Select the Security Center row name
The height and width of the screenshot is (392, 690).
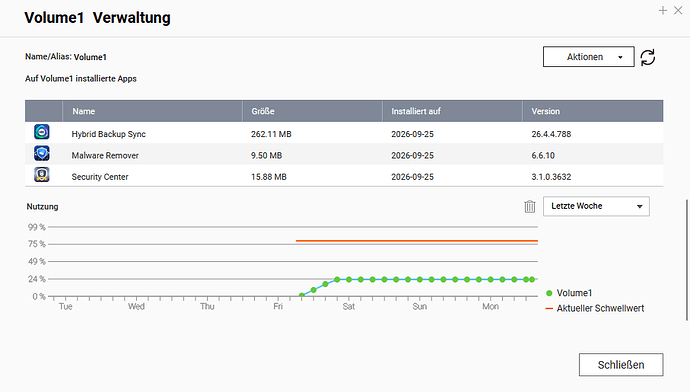100,177
